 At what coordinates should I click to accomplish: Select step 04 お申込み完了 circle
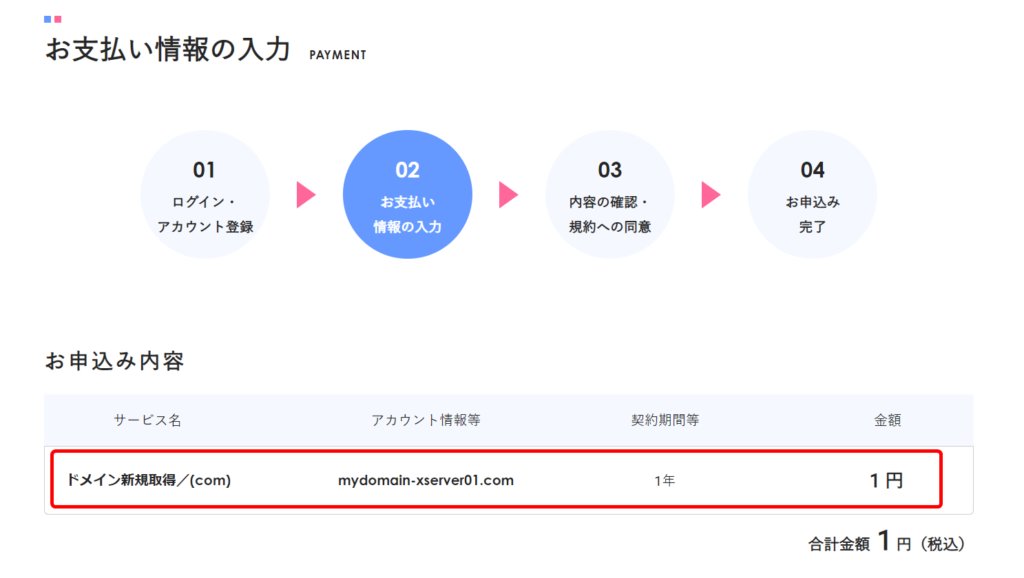(812, 195)
